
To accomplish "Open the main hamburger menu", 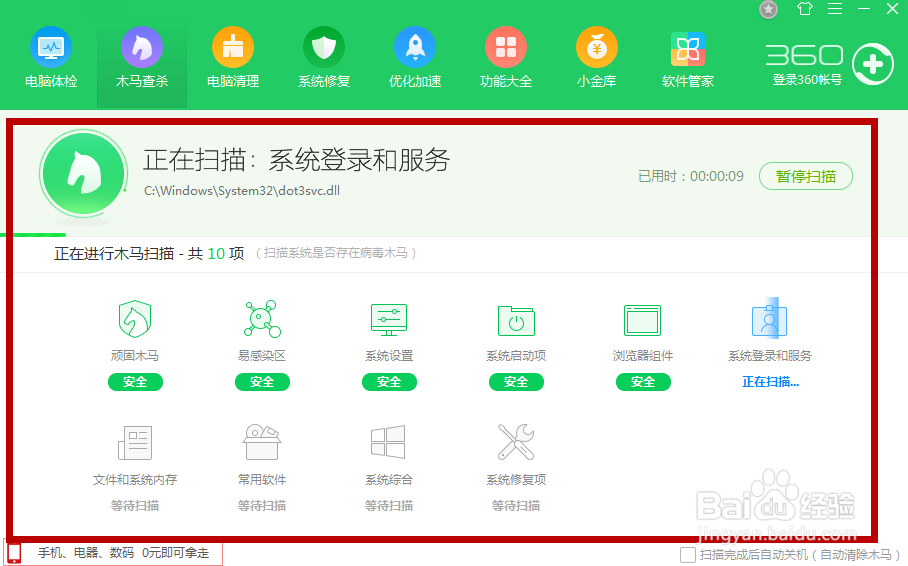I will (834, 9).
